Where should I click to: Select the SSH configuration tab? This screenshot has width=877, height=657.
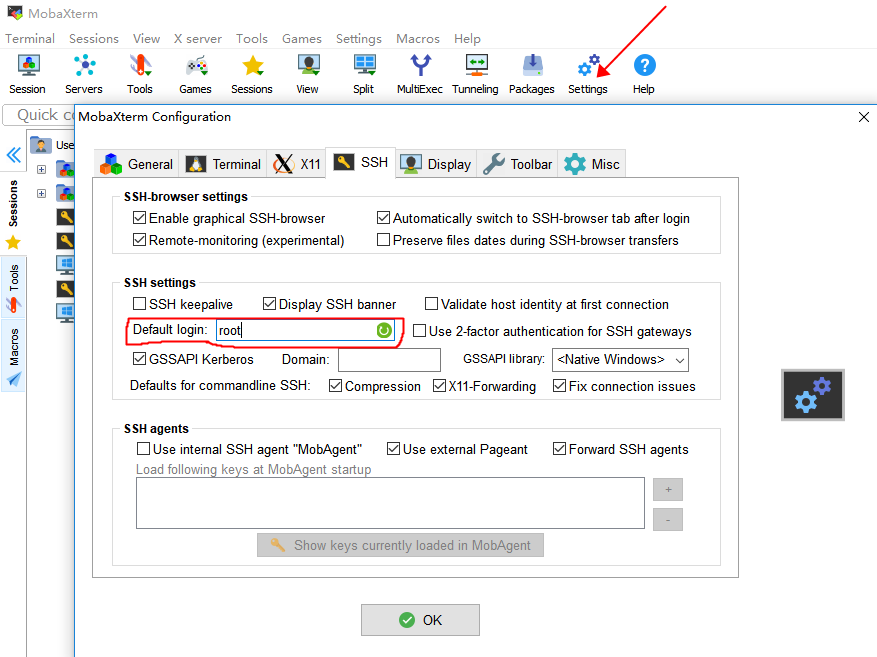click(x=361, y=162)
